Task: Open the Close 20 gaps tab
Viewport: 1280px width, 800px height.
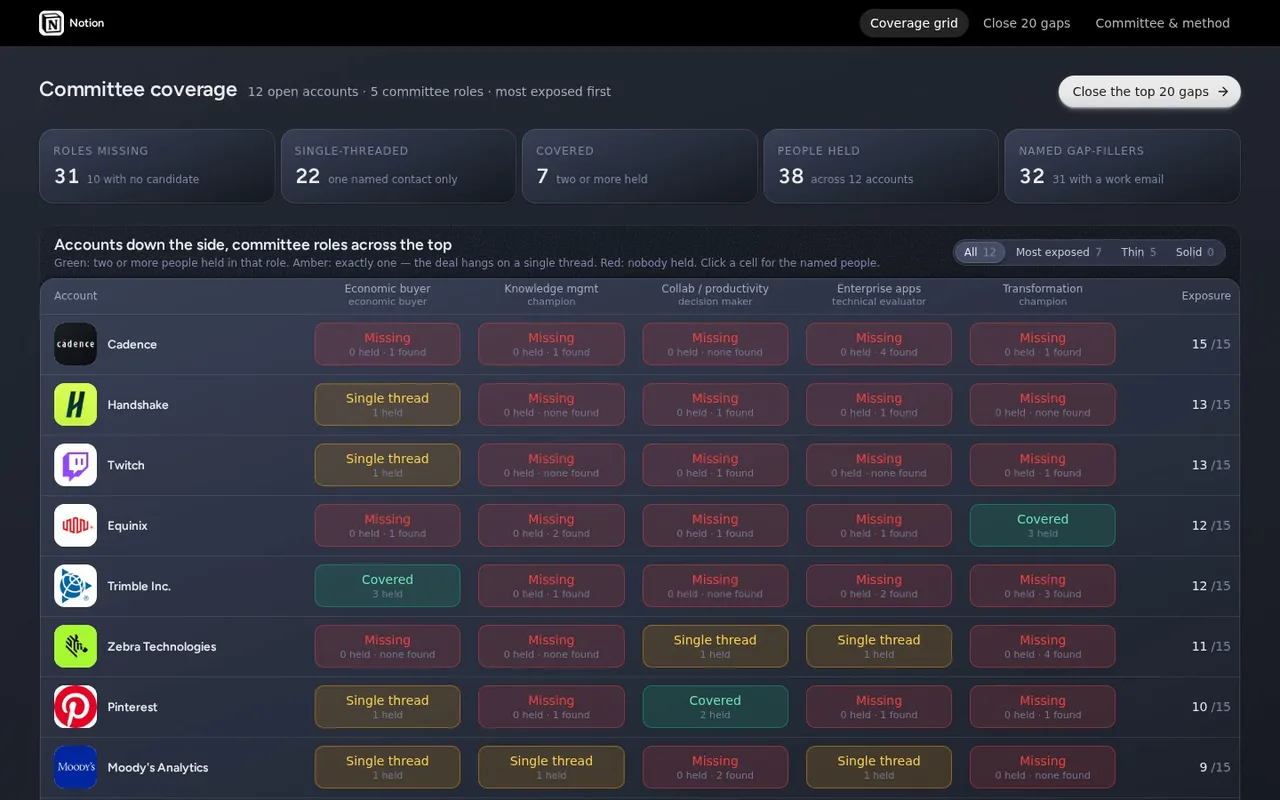Action: point(1026,23)
